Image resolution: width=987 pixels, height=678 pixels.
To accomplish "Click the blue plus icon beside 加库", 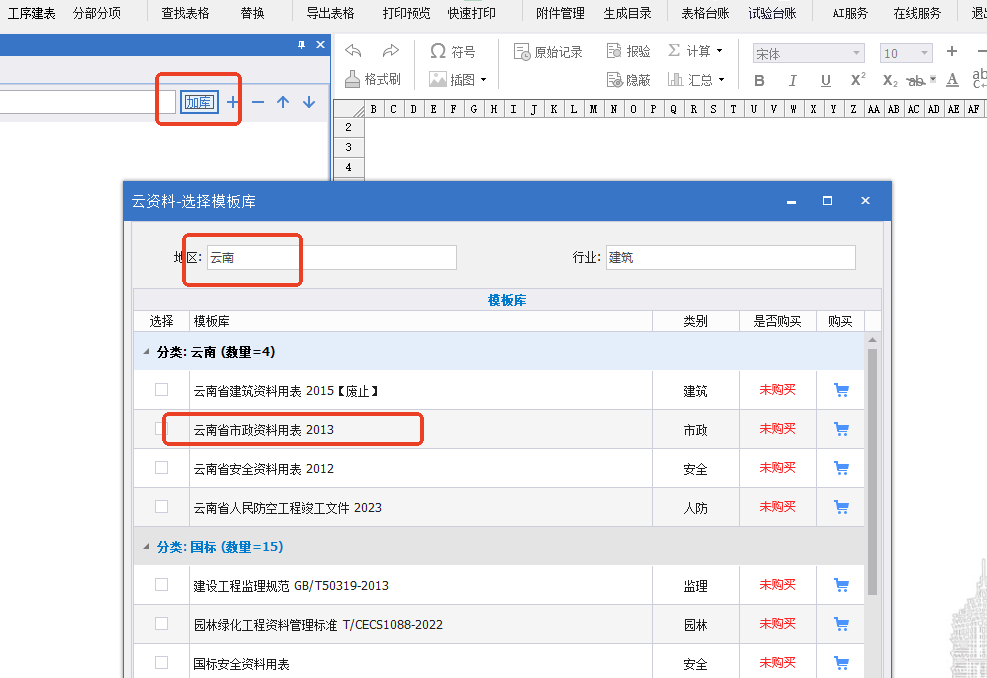I will coord(233,102).
